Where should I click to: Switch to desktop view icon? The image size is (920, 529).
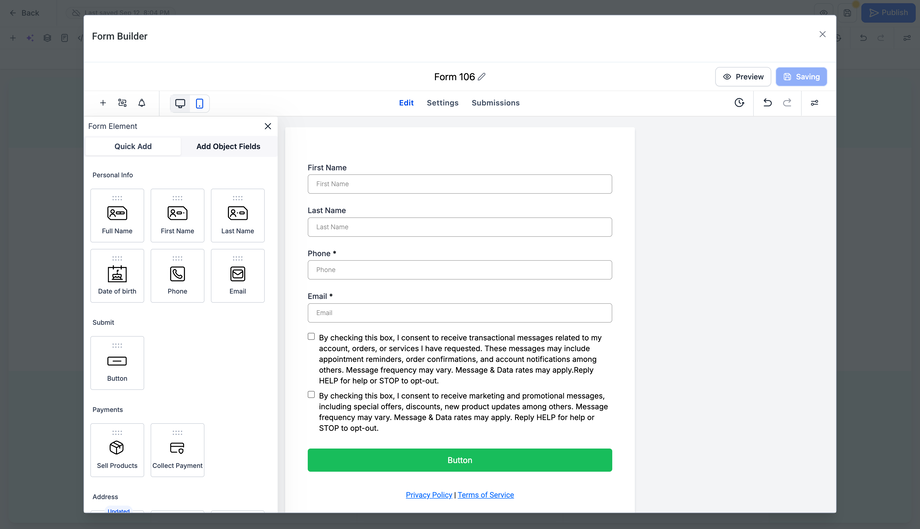[180, 103]
